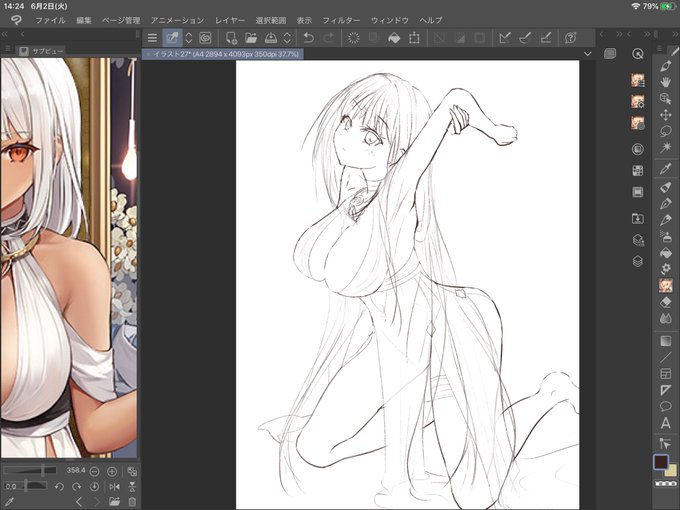Screen dimensions: 680x510
Task: Select the Move layer tool
Action: tap(666, 115)
